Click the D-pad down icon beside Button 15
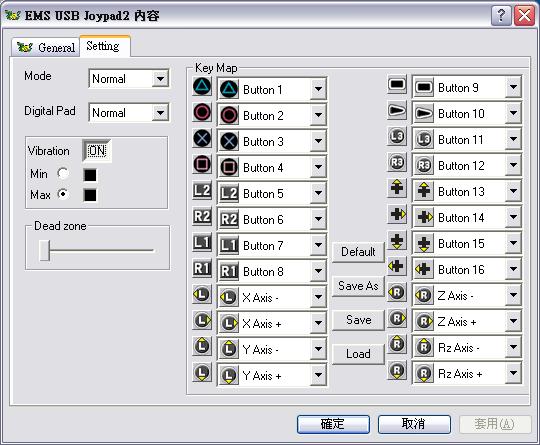This screenshot has width=540, height=445. pyautogui.click(x=397, y=240)
